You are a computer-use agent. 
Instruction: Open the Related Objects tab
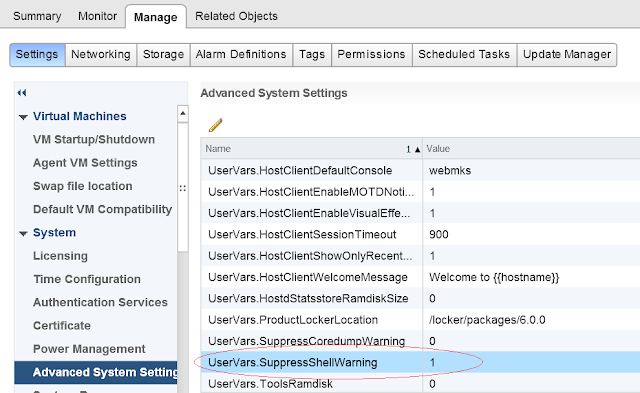coord(236,16)
